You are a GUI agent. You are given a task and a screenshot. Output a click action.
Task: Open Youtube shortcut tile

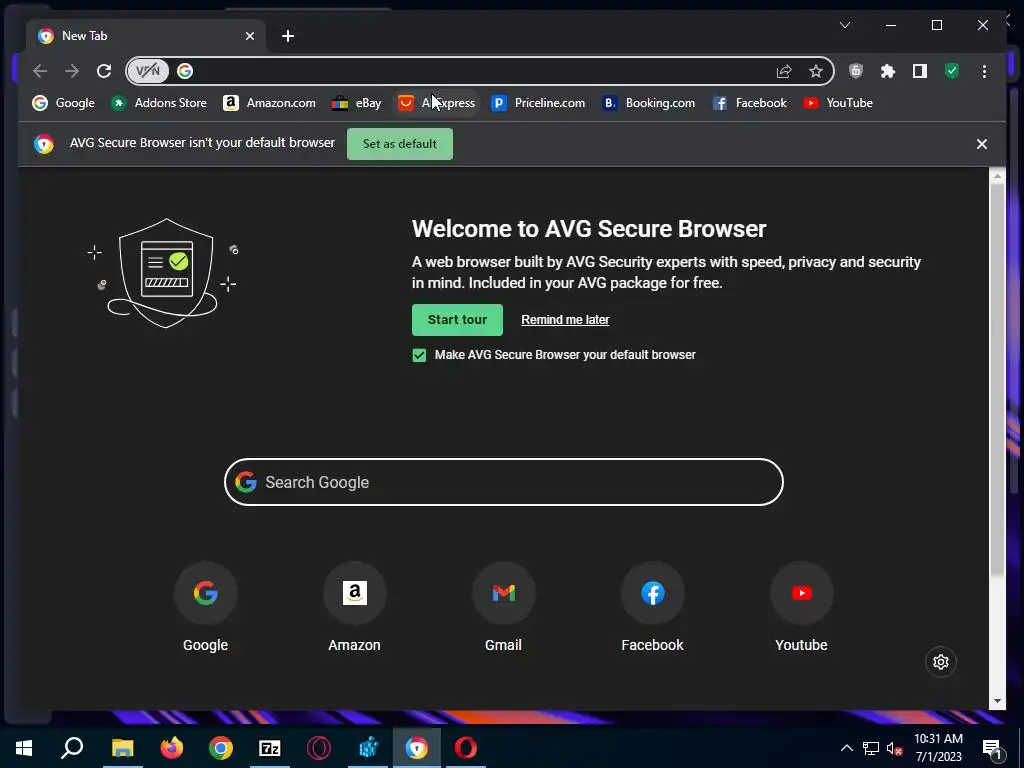click(x=801, y=607)
